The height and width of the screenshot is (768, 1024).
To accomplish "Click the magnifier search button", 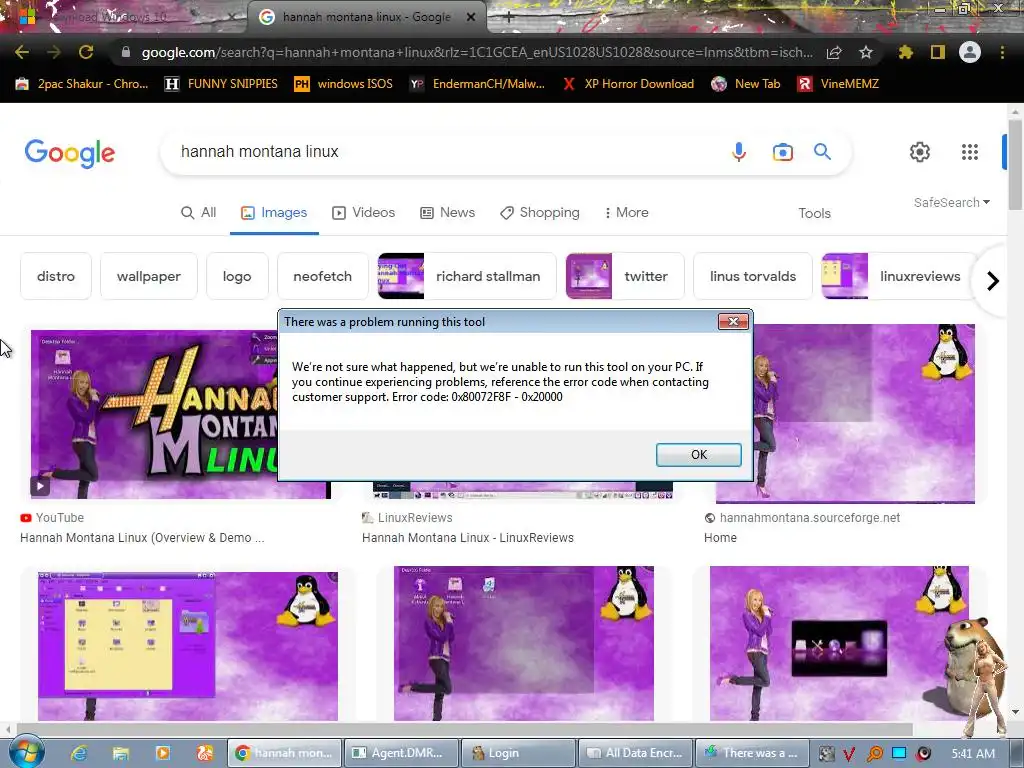I will pyautogui.click(x=822, y=152).
